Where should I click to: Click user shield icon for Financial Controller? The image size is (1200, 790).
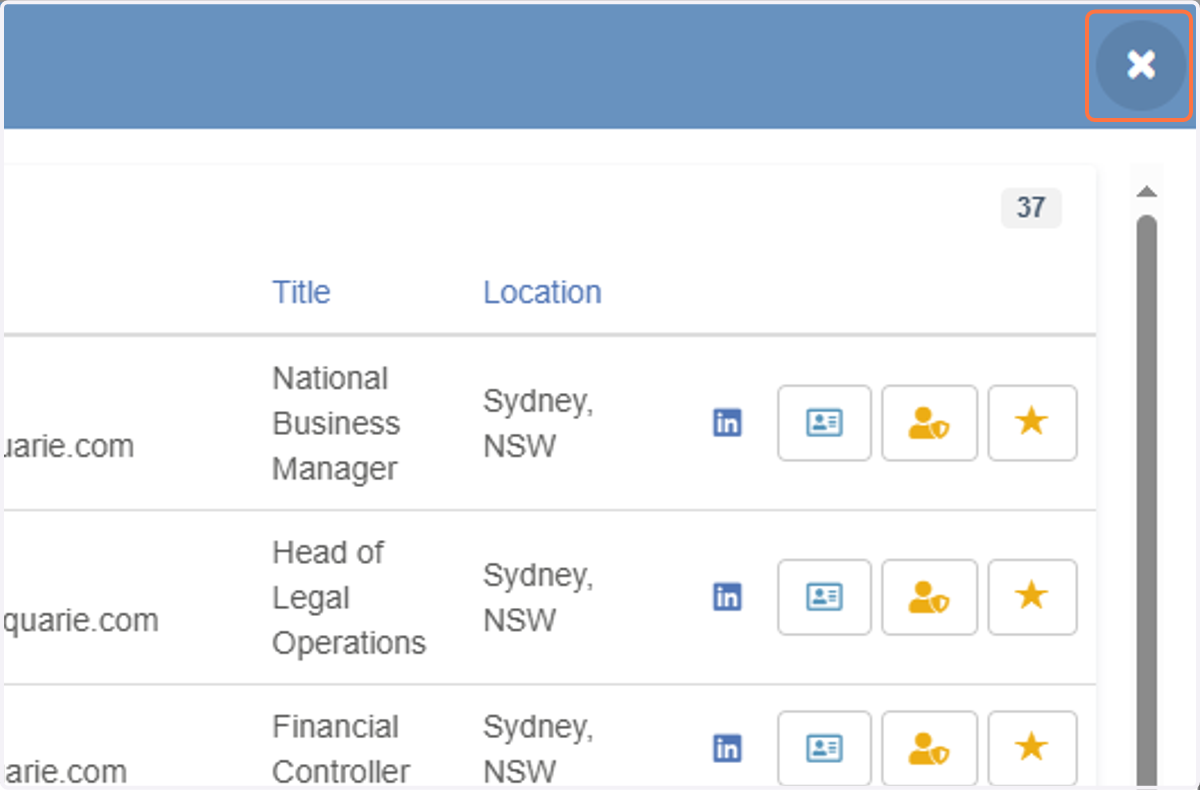pos(929,748)
